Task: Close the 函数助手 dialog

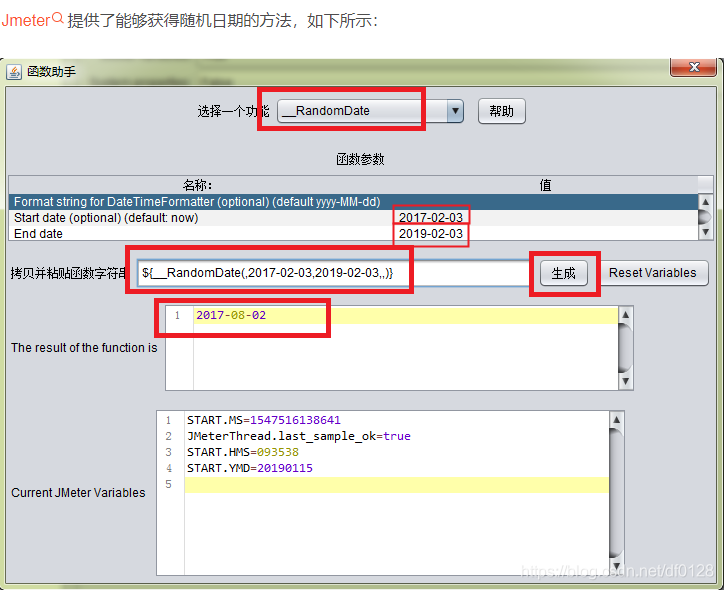Action: tap(694, 68)
